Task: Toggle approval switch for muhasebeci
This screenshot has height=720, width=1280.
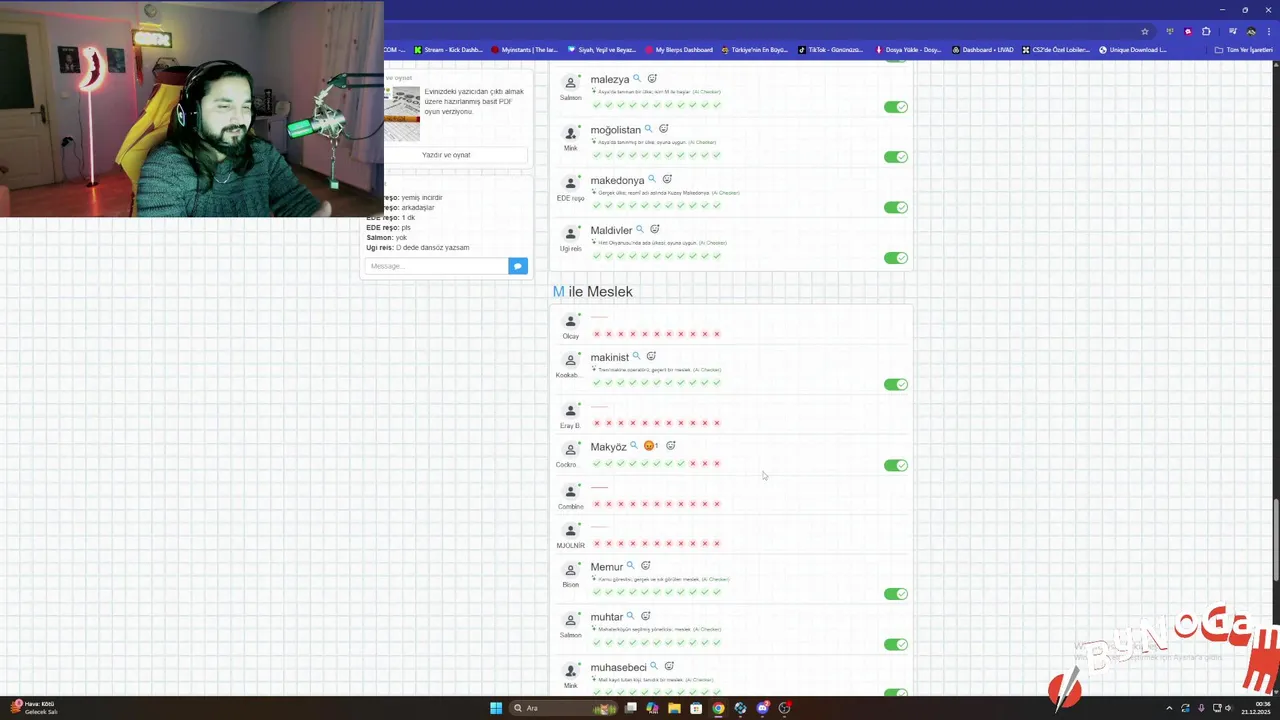Action: (x=896, y=692)
